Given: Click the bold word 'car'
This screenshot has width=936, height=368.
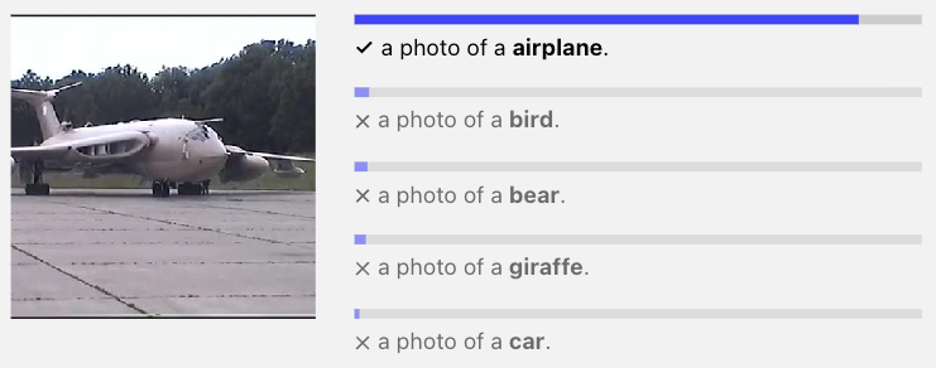Looking at the screenshot, I should pyautogui.click(x=526, y=343).
